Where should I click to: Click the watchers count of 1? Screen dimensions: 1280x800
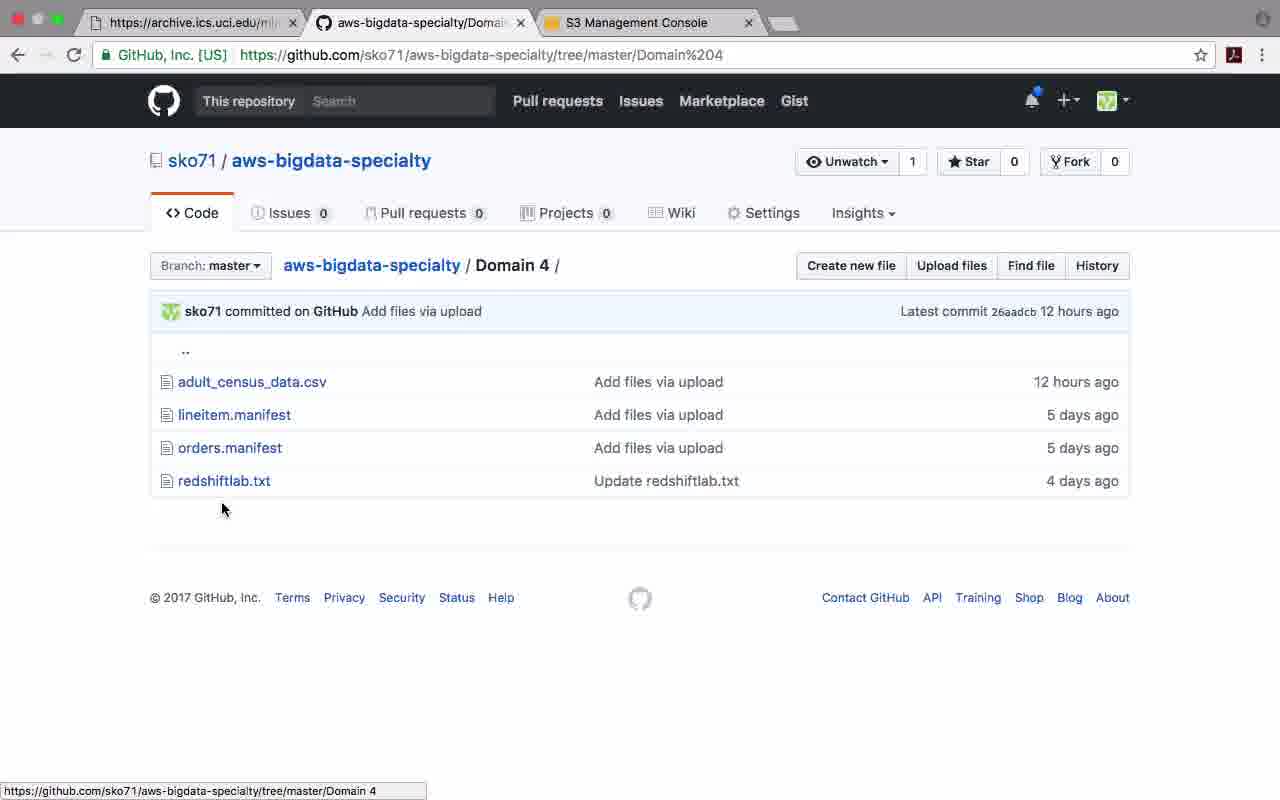coord(912,162)
